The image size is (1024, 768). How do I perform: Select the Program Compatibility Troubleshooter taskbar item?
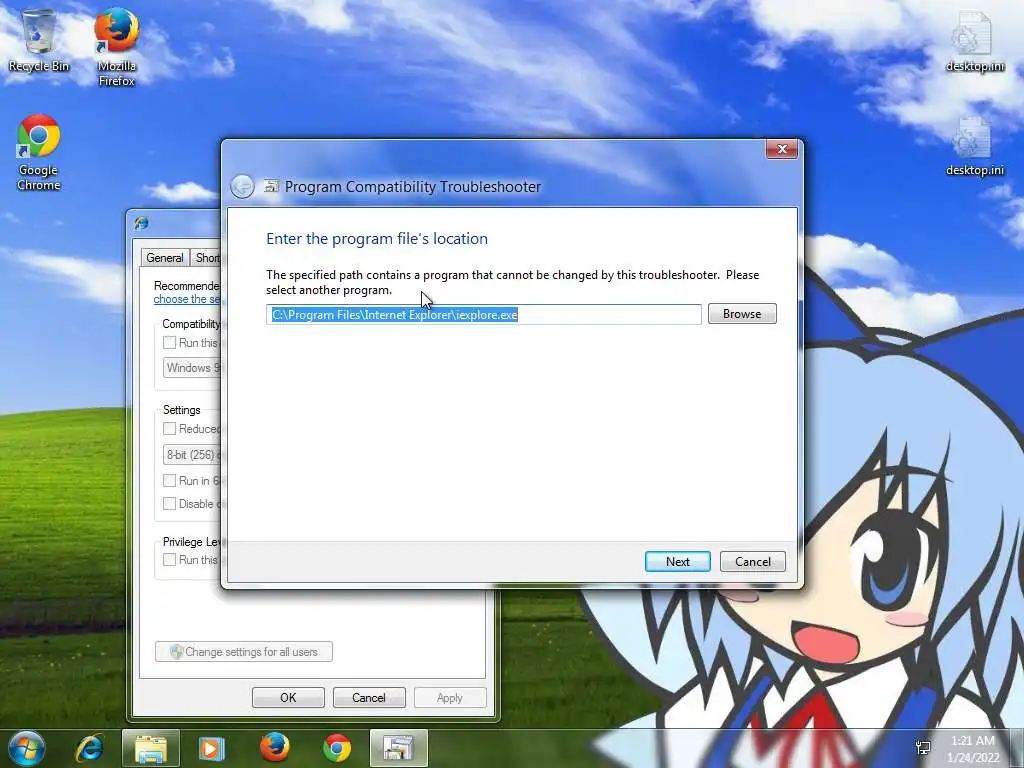click(398, 748)
